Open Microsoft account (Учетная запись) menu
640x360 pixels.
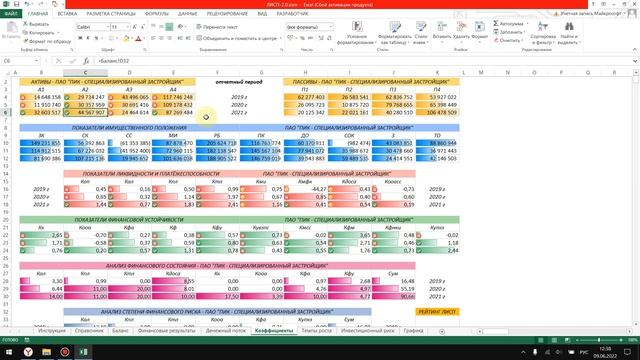click(591, 13)
